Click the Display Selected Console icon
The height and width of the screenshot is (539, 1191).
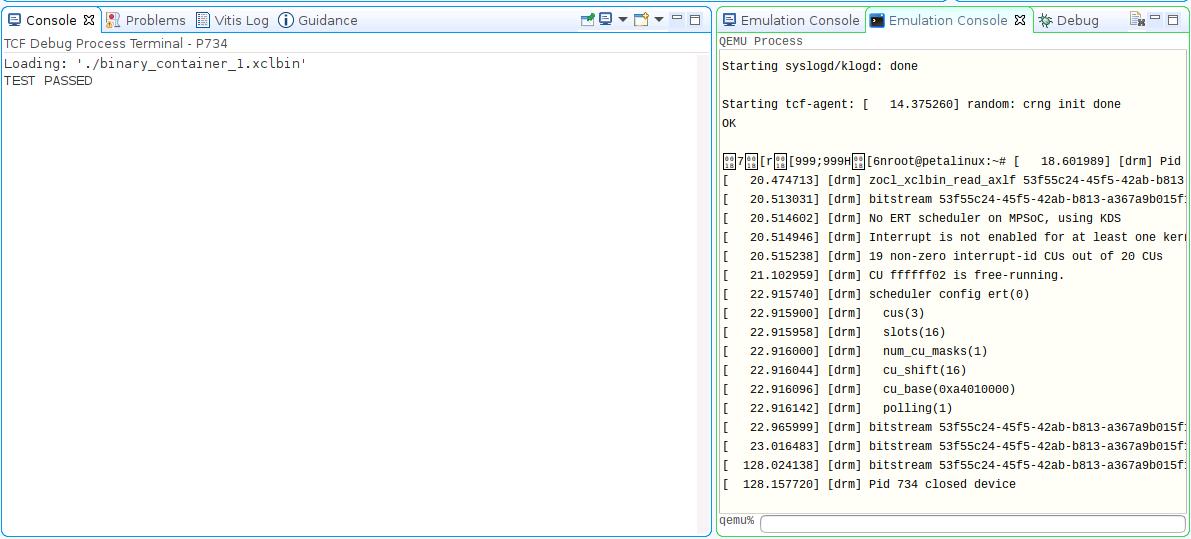click(x=606, y=20)
